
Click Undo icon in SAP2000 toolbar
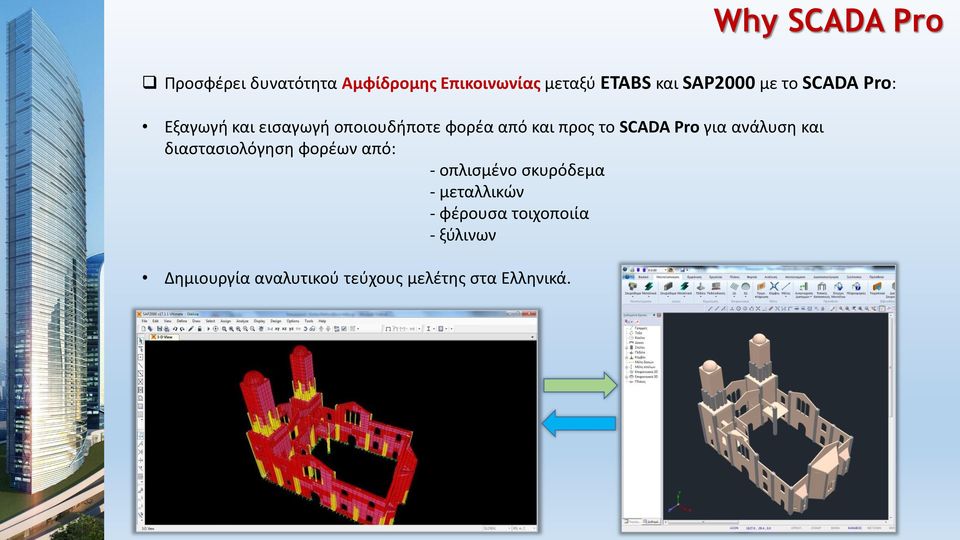coord(175,329)
